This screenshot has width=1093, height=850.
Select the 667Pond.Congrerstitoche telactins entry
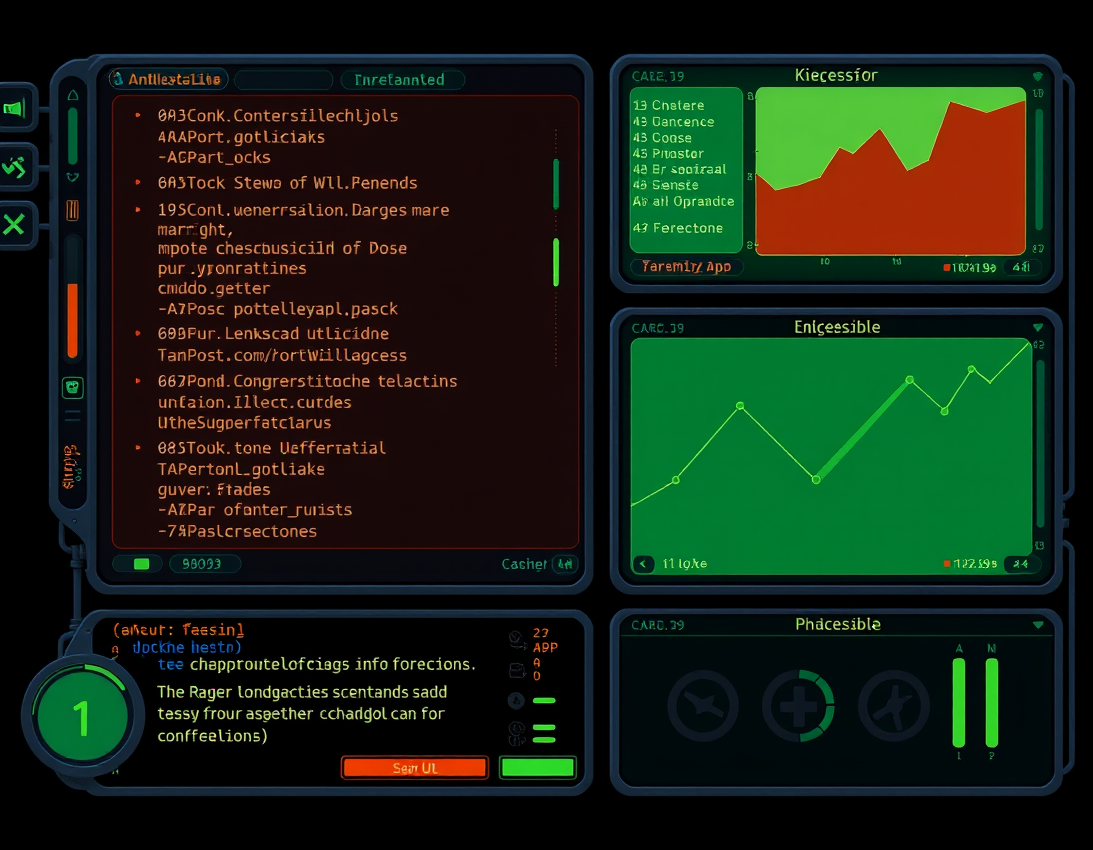coord(307,381)
